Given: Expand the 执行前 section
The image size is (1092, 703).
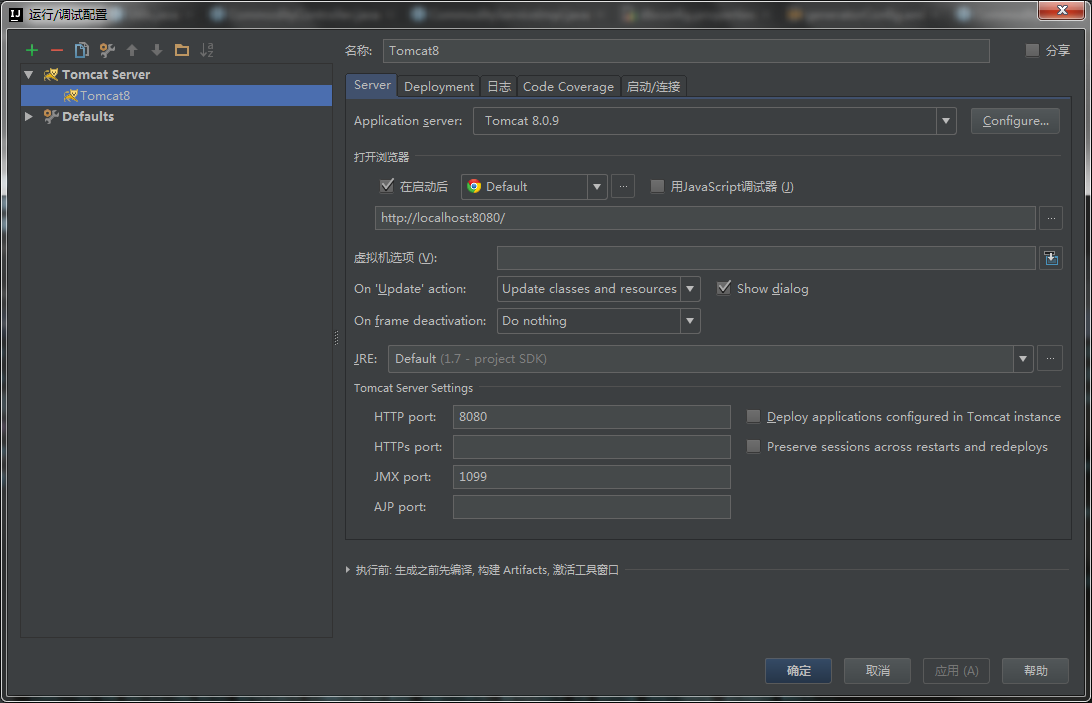Looking at the screenshot, I should (348, 570).
